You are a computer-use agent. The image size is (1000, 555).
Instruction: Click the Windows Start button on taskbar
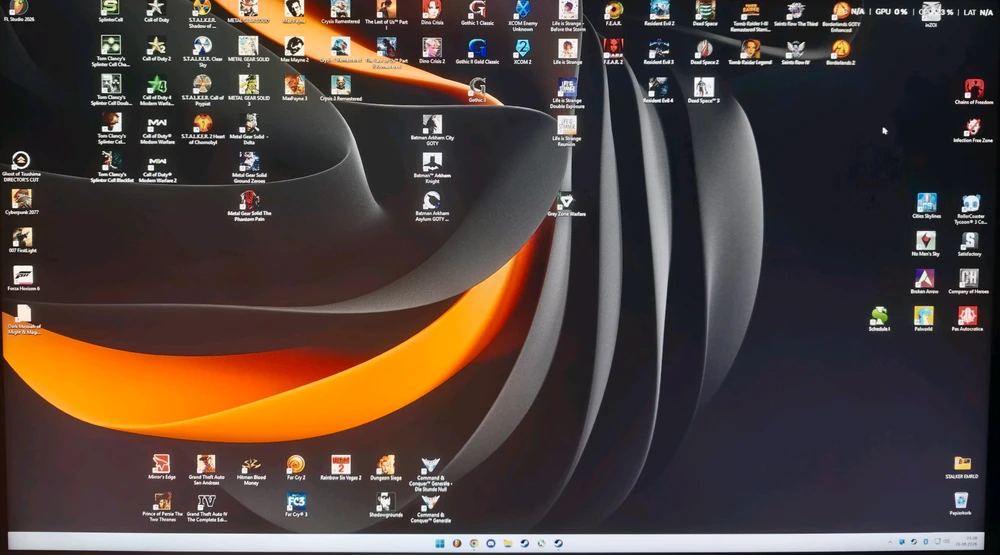(x=439, y=544)
